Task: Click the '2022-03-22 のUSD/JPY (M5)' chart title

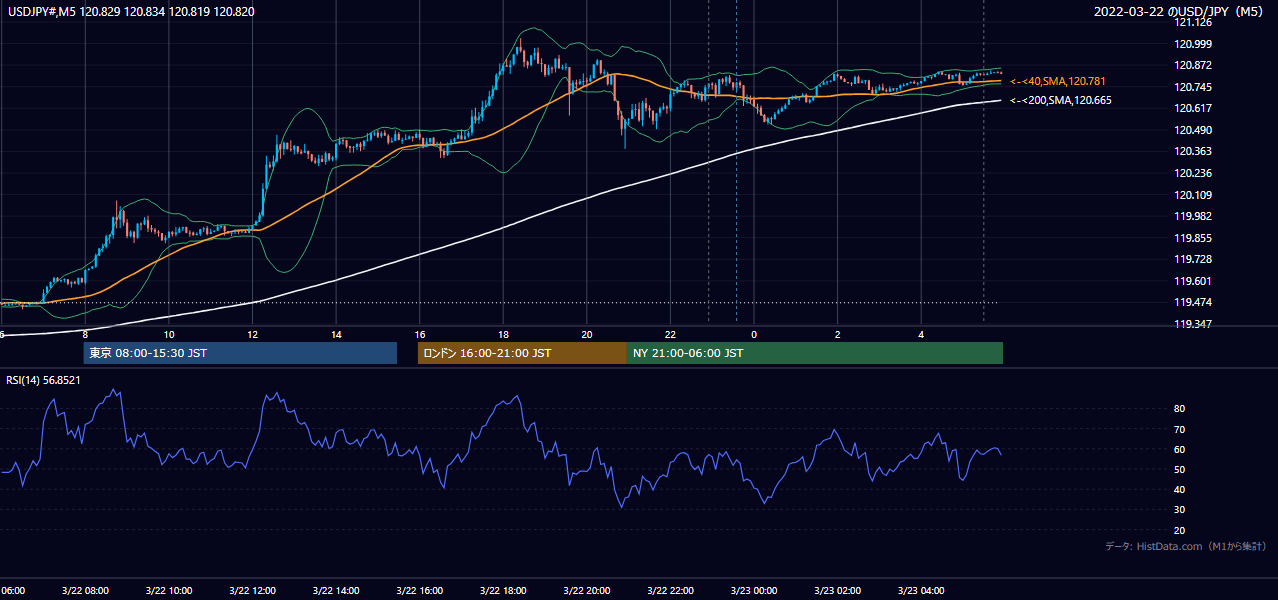Action: coord(1179,12)
